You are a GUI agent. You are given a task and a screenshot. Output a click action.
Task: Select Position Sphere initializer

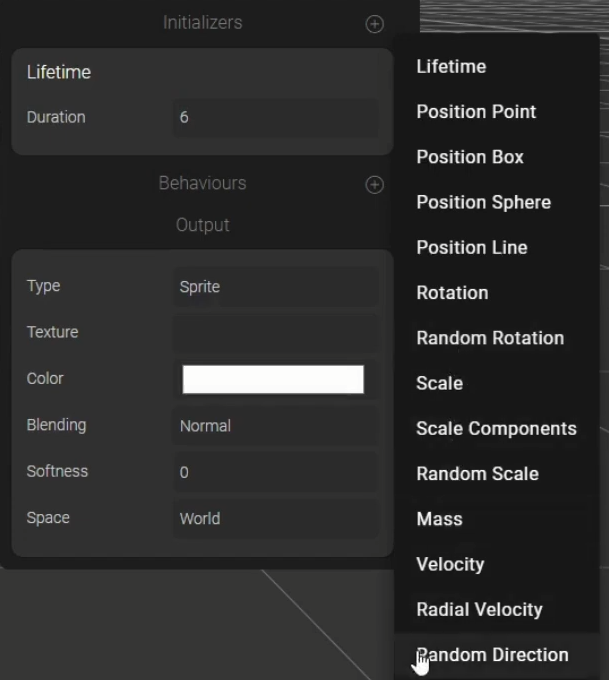483,202
